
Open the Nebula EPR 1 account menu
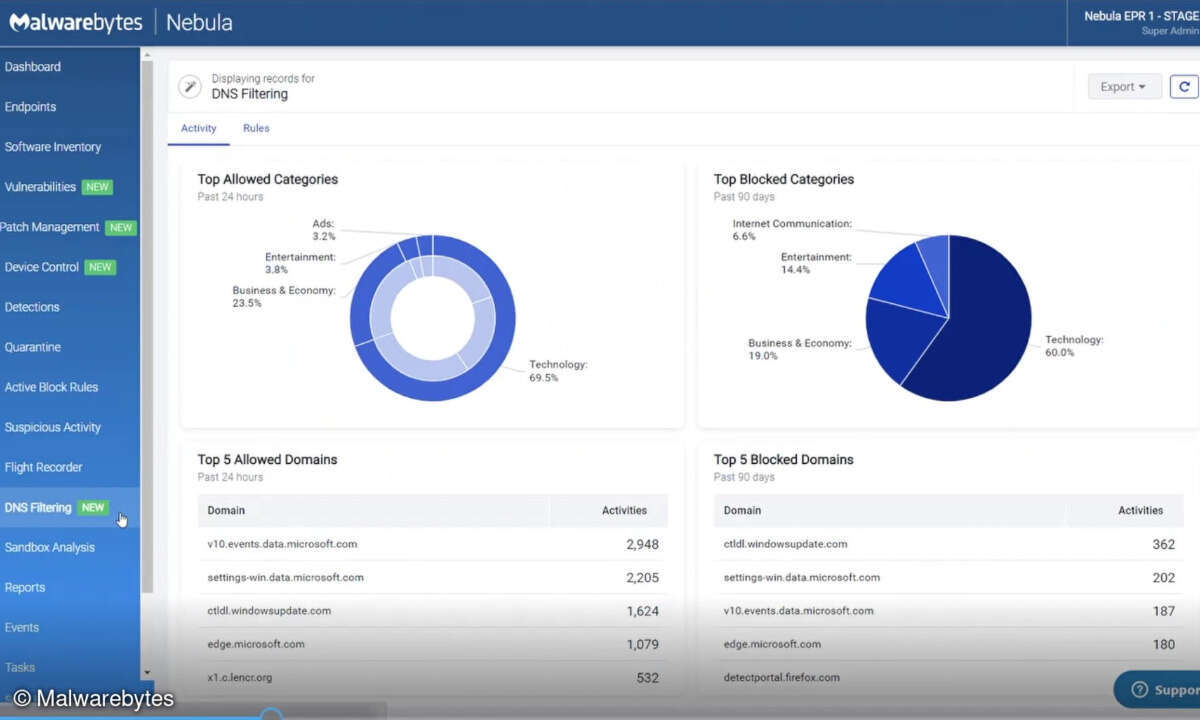1140,22
